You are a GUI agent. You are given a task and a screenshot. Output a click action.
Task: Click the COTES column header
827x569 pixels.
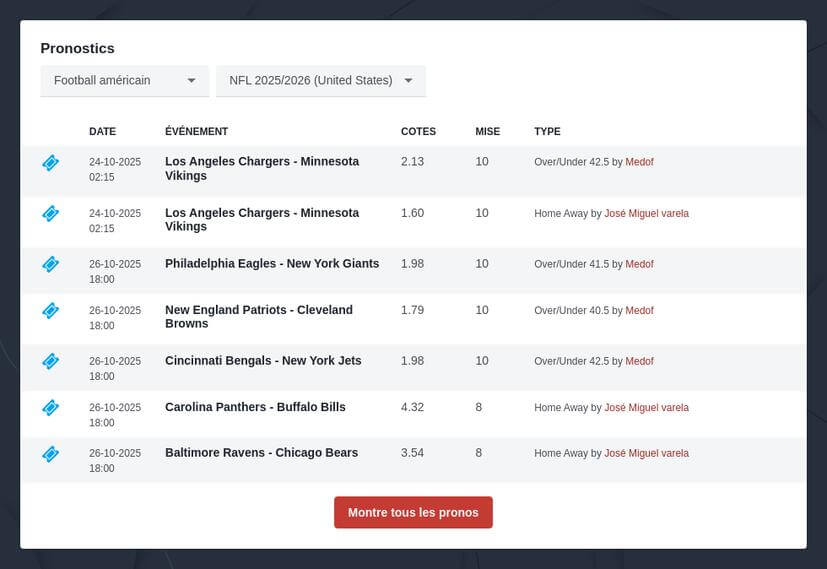[x=418, y=131]
